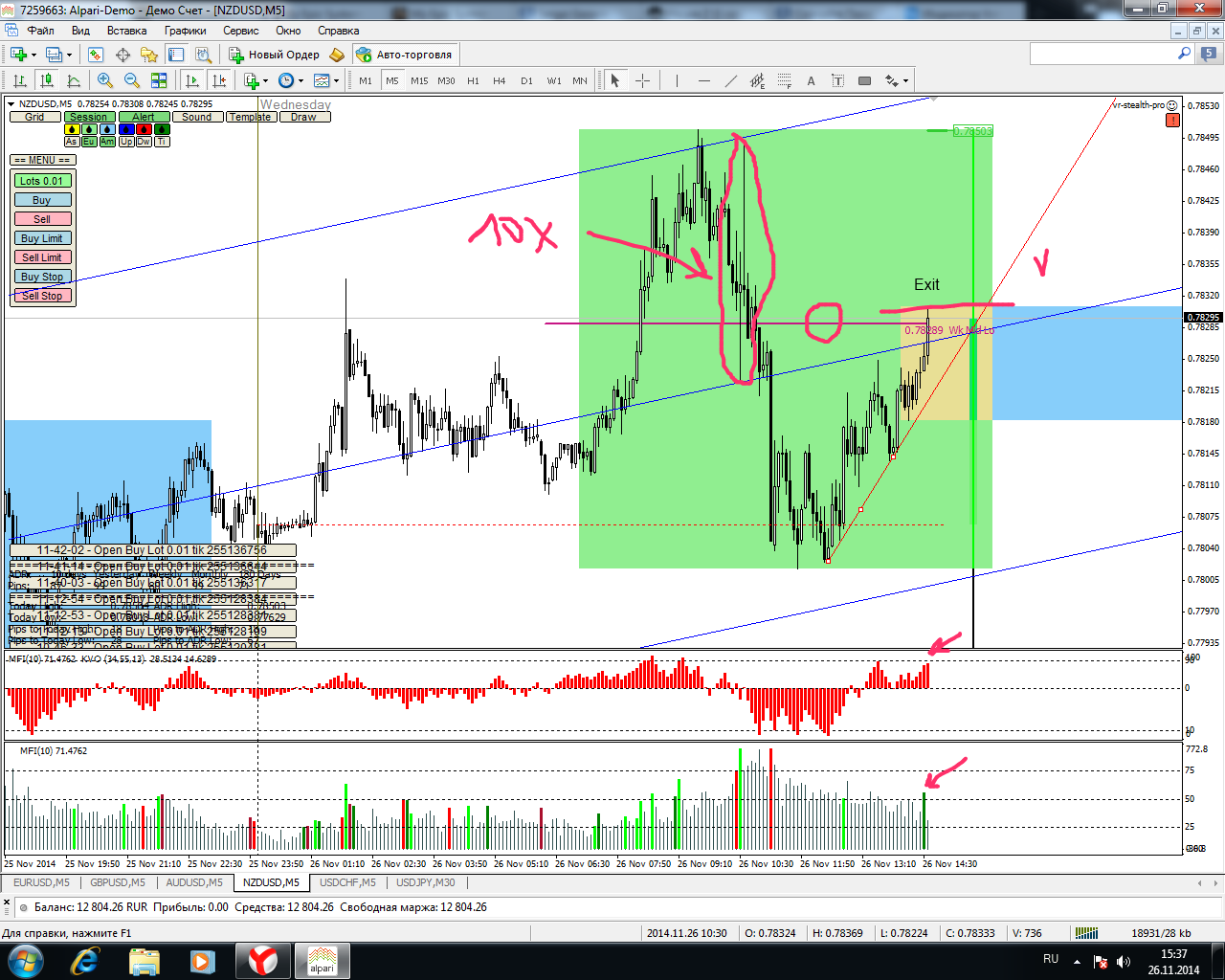Viewport: 1225px width, 980px height.
Task: Open the Arrows objects dropdown
Action: tap(897, 80)
